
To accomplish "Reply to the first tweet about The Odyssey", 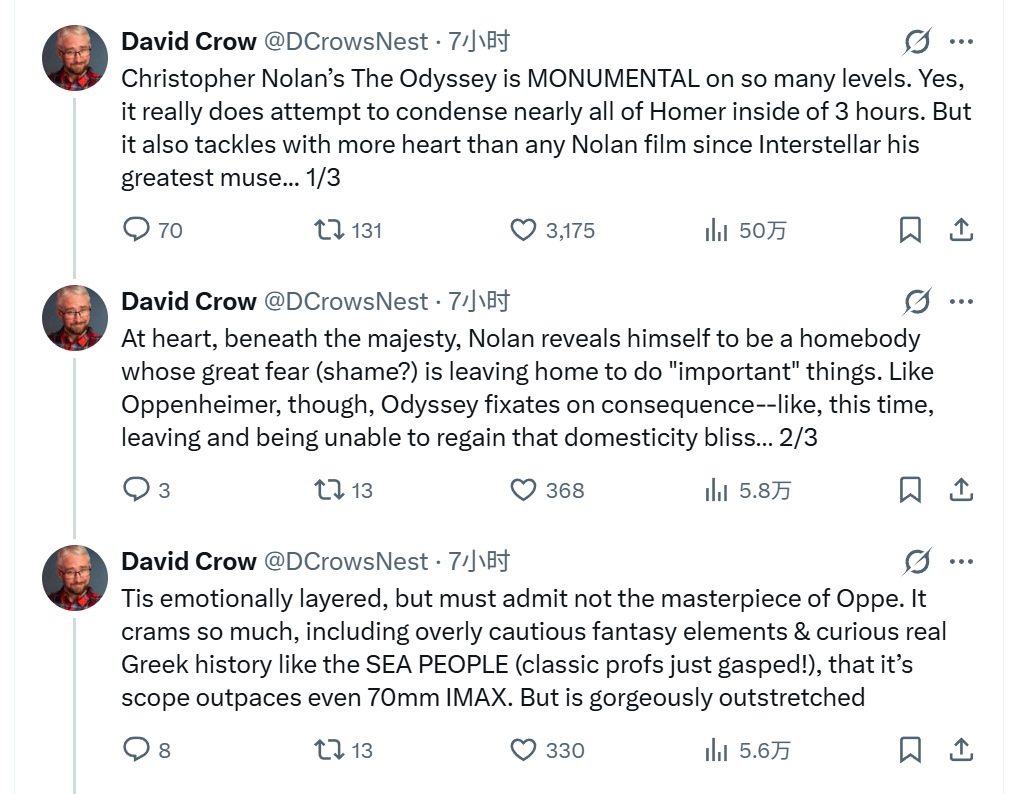I will pyautogui.click(x=153, y=230).
